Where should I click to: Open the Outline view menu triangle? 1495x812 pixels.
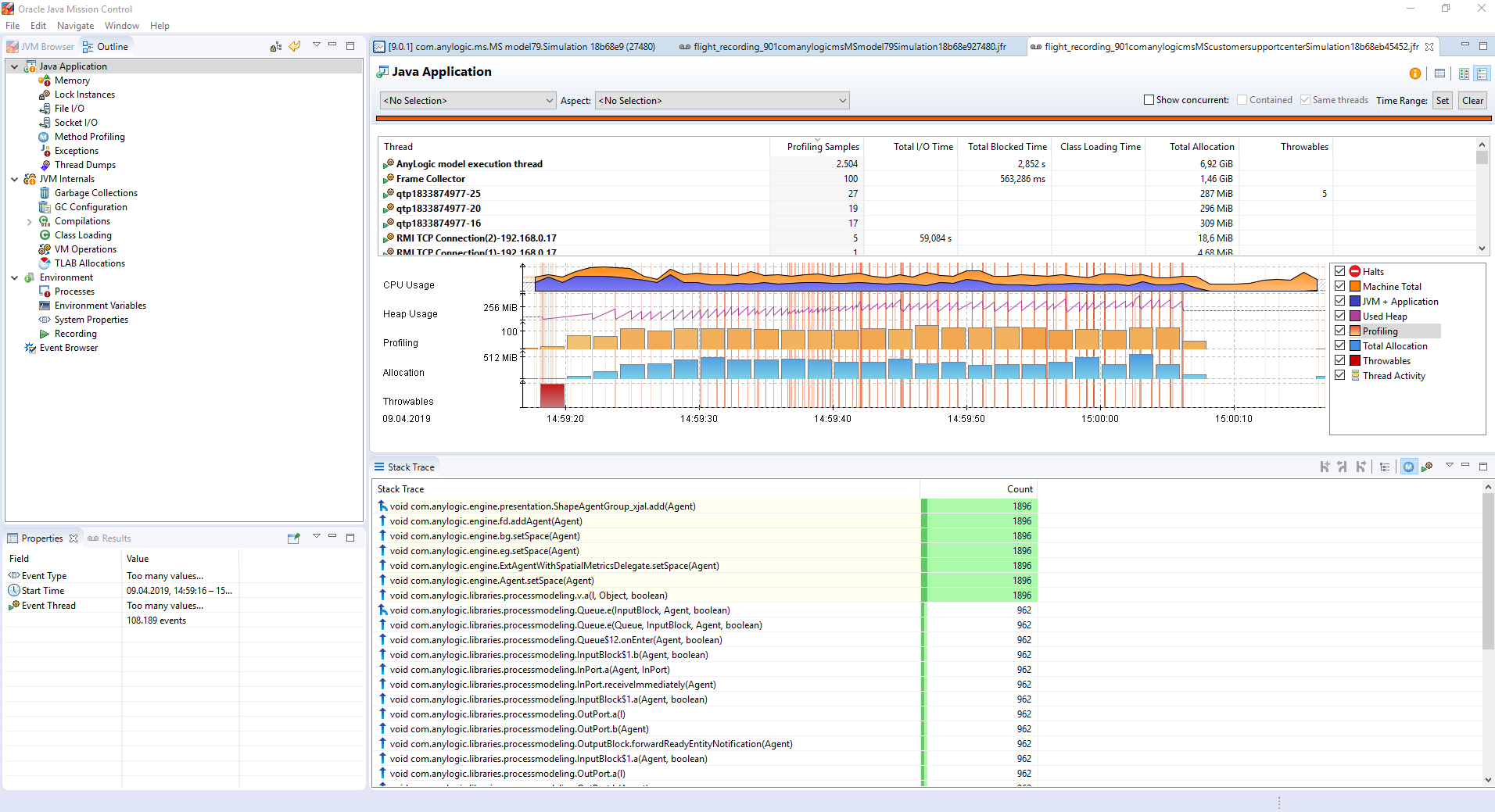pyautogui.click(x=316, y=45)
